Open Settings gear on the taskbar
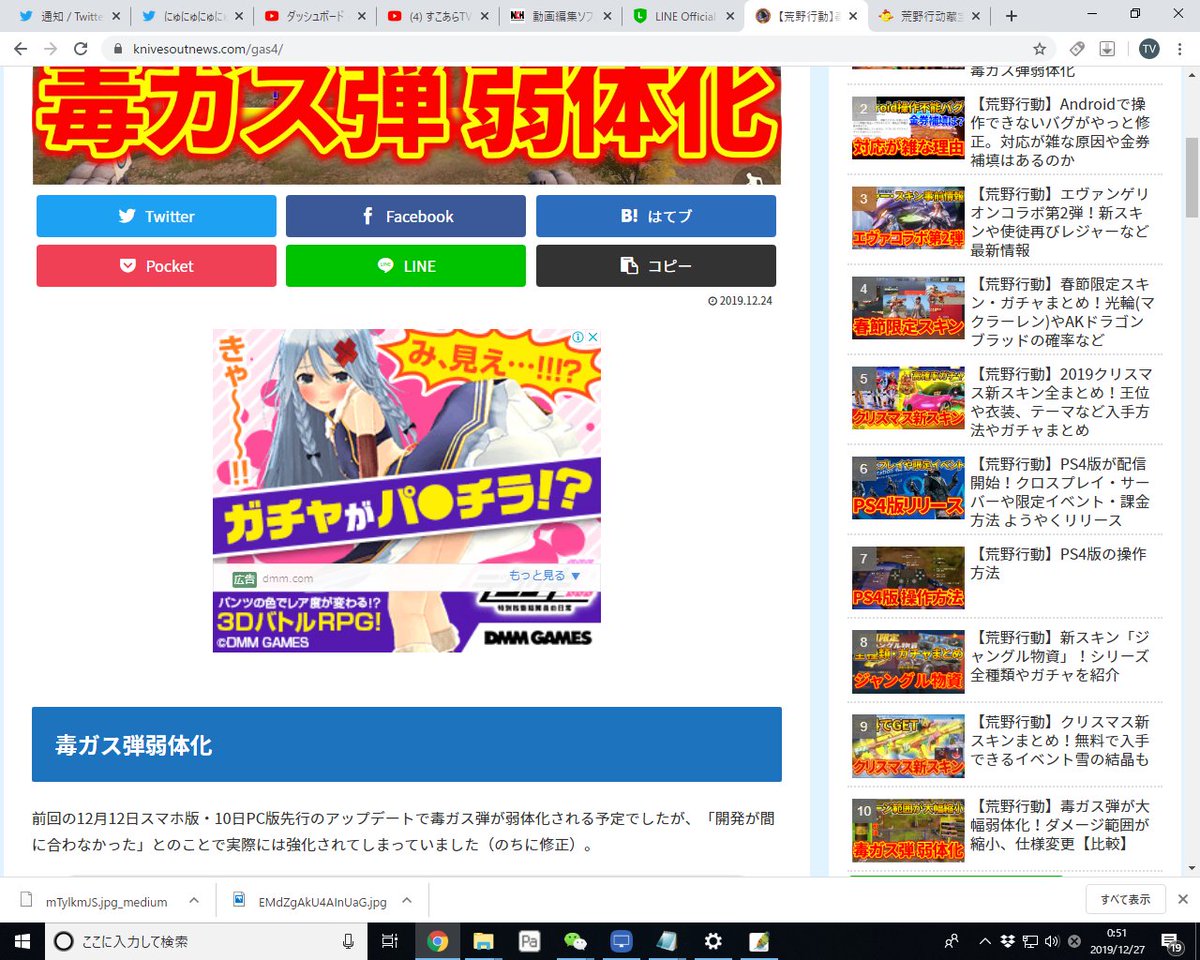 click(713, 941)
